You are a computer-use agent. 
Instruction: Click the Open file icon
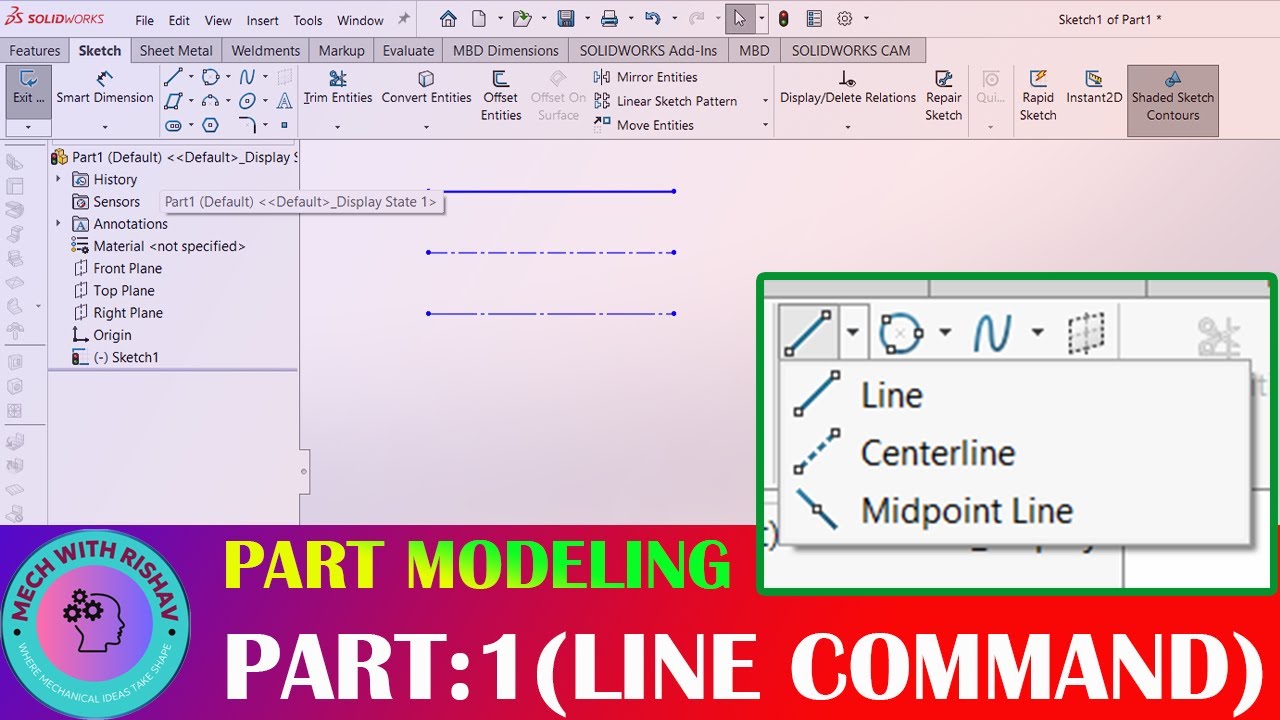pyautogui.click(x=521, y=18)
